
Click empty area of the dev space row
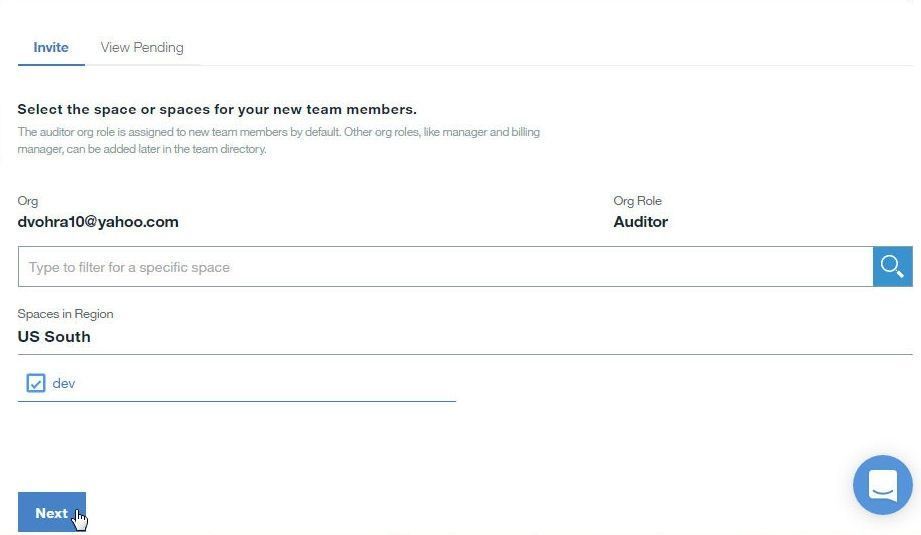coord(264,383)
